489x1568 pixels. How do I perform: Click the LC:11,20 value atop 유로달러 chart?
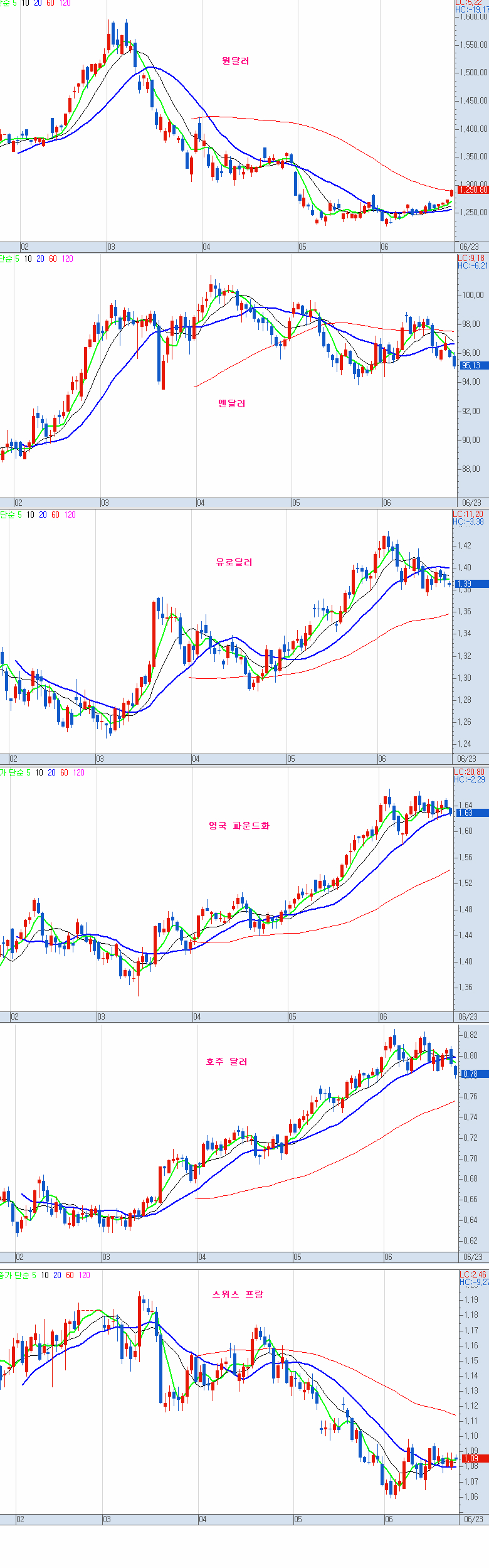(468, 514)
